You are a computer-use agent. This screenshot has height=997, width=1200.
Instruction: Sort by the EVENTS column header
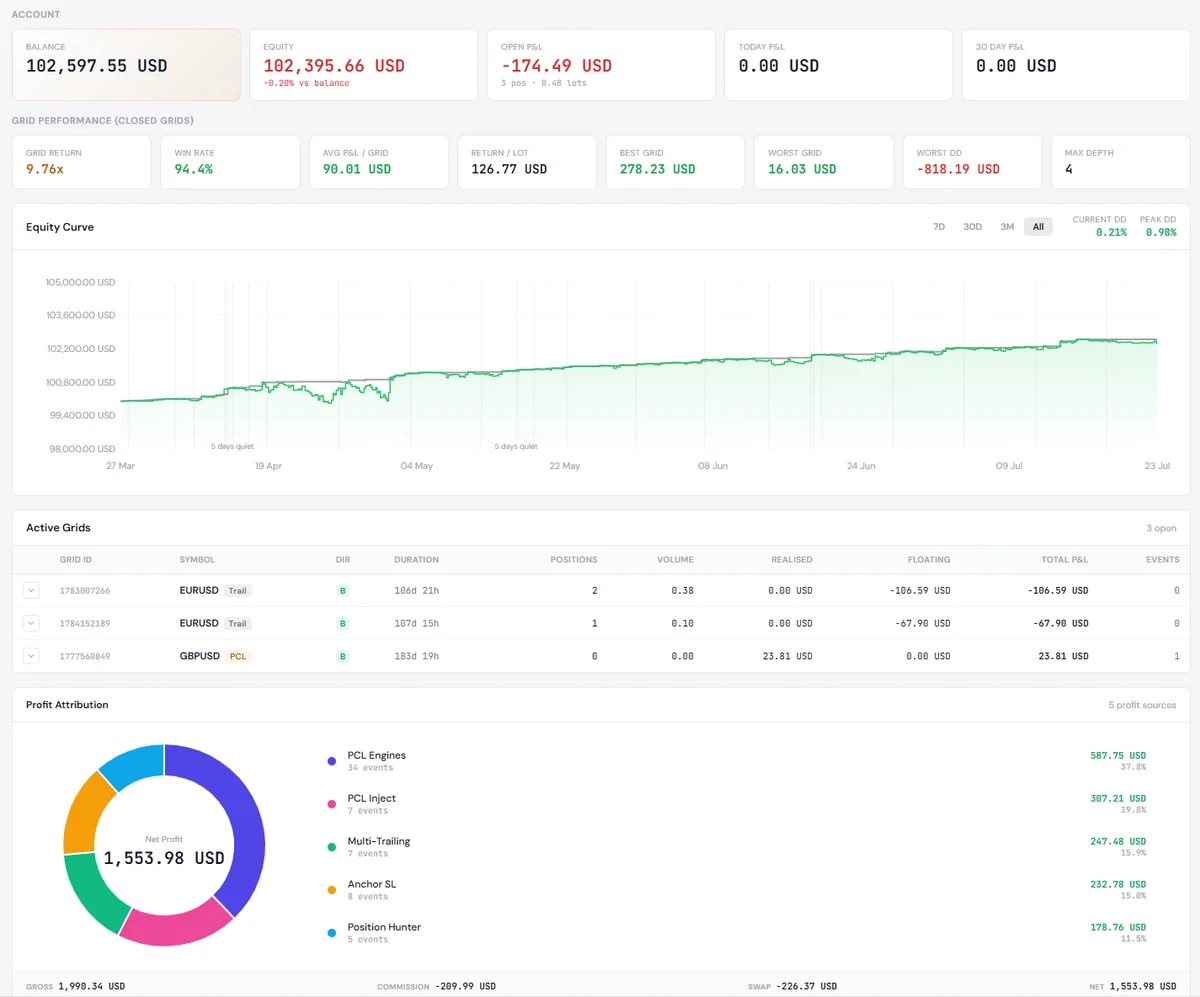tap(1163, 559)
